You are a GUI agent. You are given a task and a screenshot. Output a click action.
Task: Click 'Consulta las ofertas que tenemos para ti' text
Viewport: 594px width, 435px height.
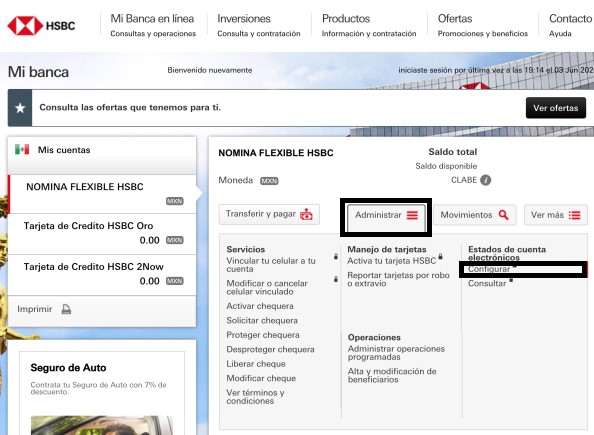[130, 108]
